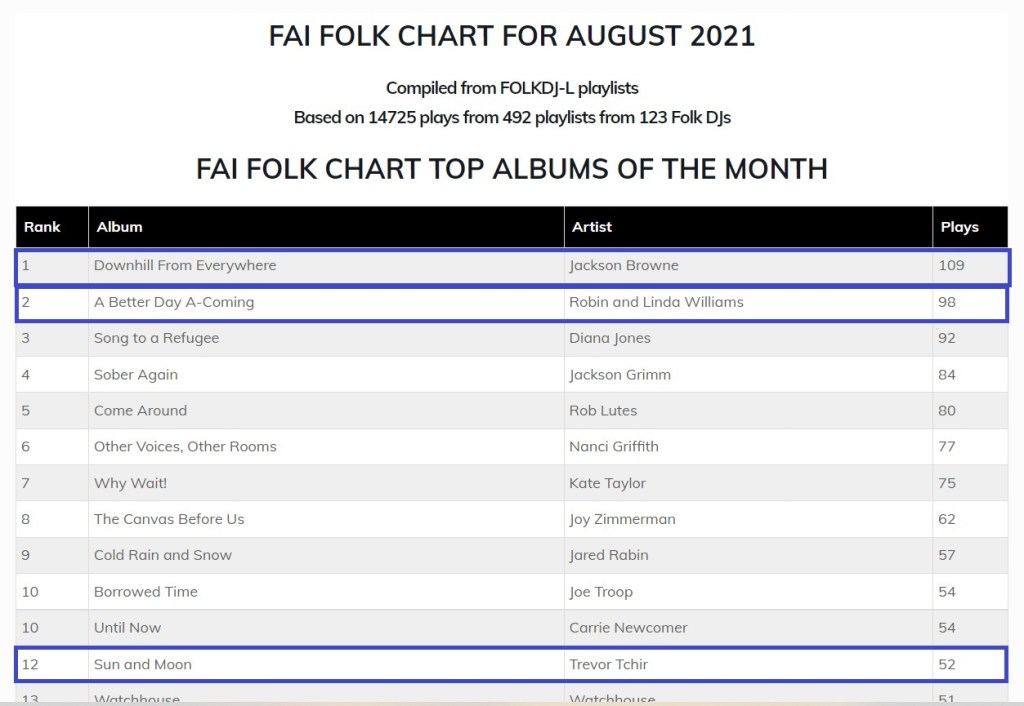Select the Borrowed Time album

point(146,592)
